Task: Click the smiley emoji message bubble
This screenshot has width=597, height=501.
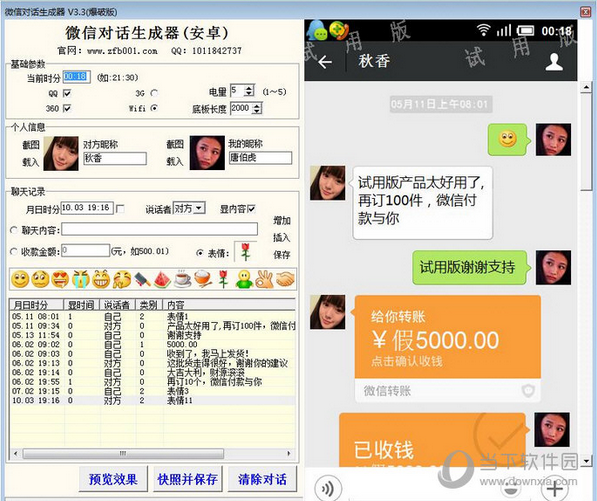Action: (x=508, y=139)
